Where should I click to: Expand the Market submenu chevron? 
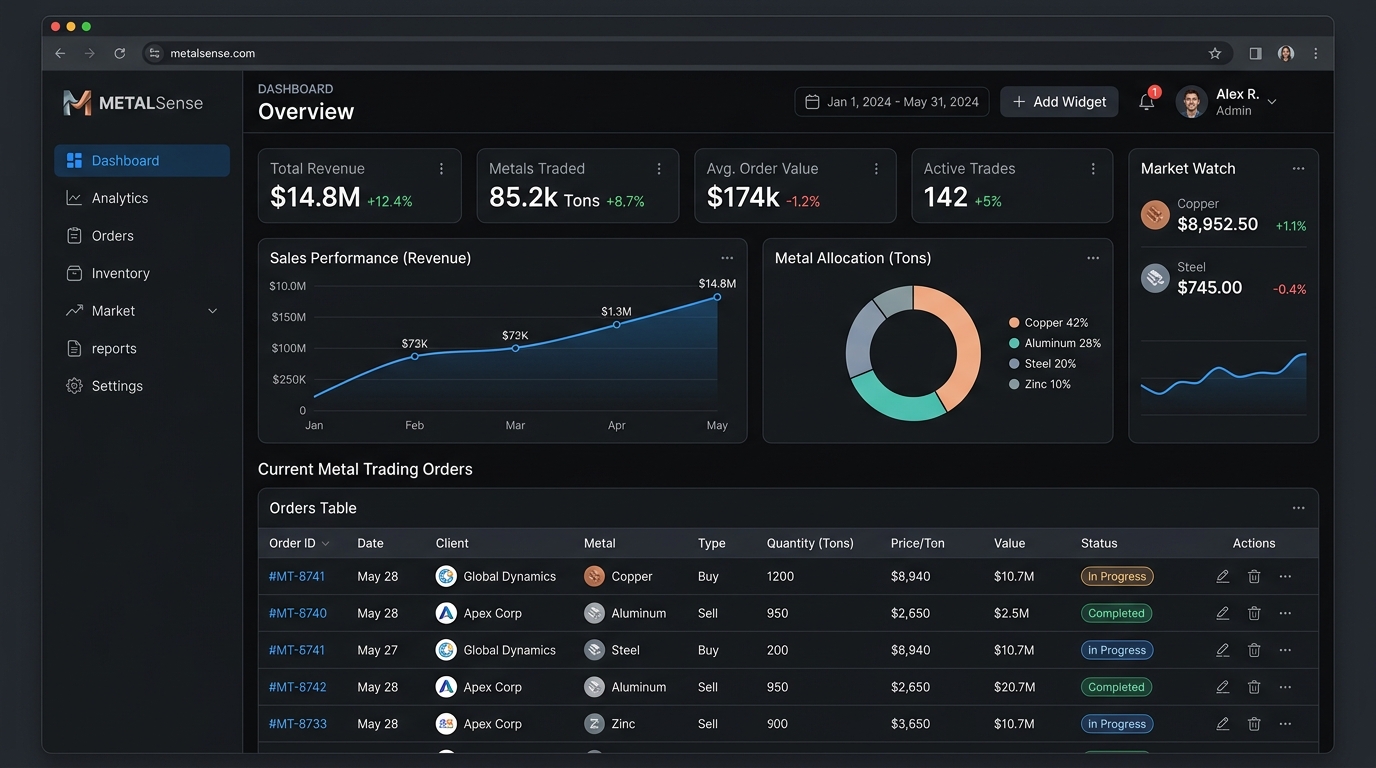pos(212,311)
